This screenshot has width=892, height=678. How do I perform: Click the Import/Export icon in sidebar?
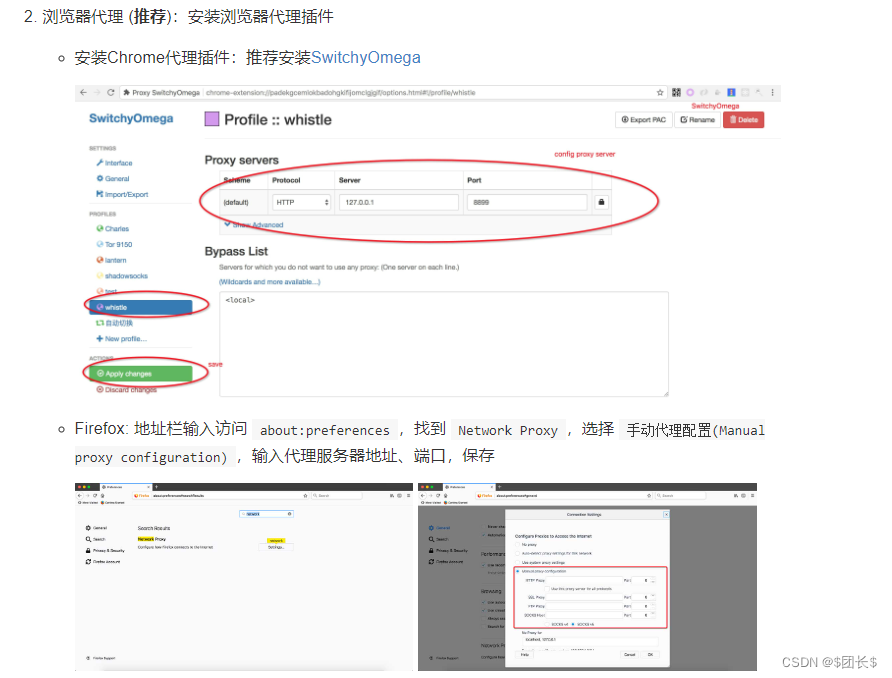pos(100,195)
